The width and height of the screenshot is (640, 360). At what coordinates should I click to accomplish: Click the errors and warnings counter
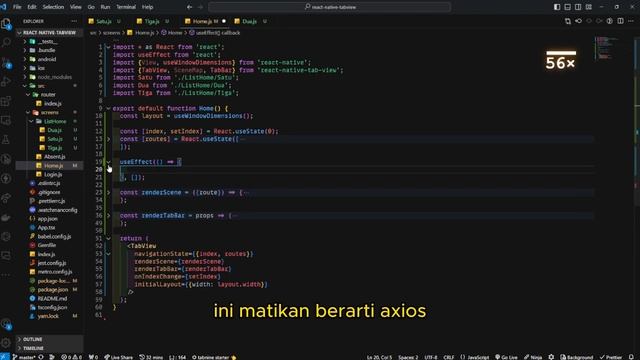coord(71,357)
